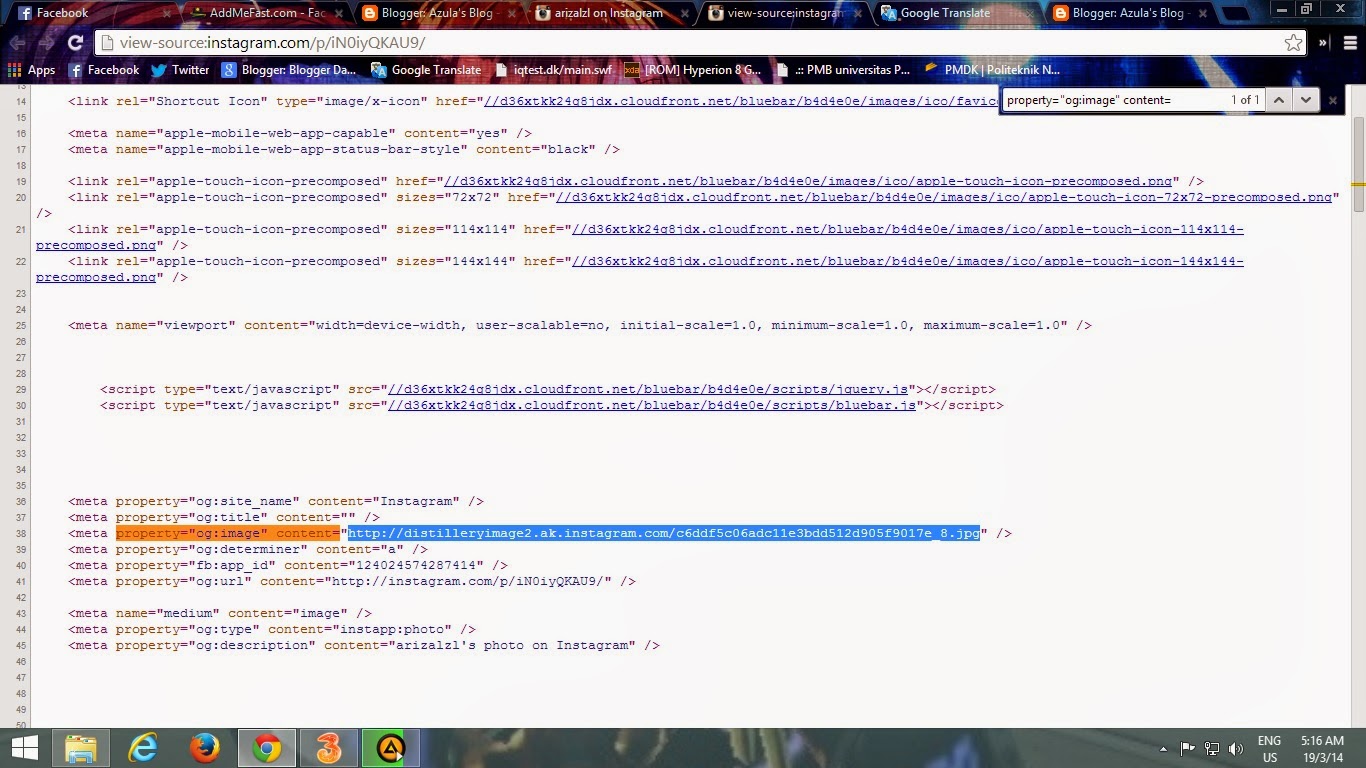Open the Blogger: Blogger Da... bookmark

(288, 70)
